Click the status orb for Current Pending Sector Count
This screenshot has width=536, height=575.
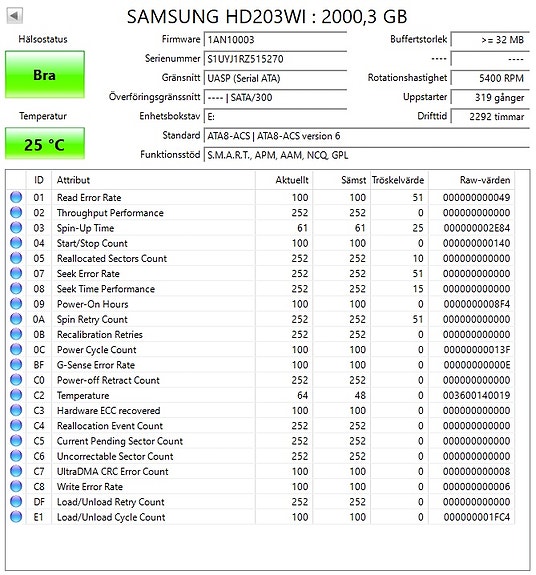pos(16,441)
